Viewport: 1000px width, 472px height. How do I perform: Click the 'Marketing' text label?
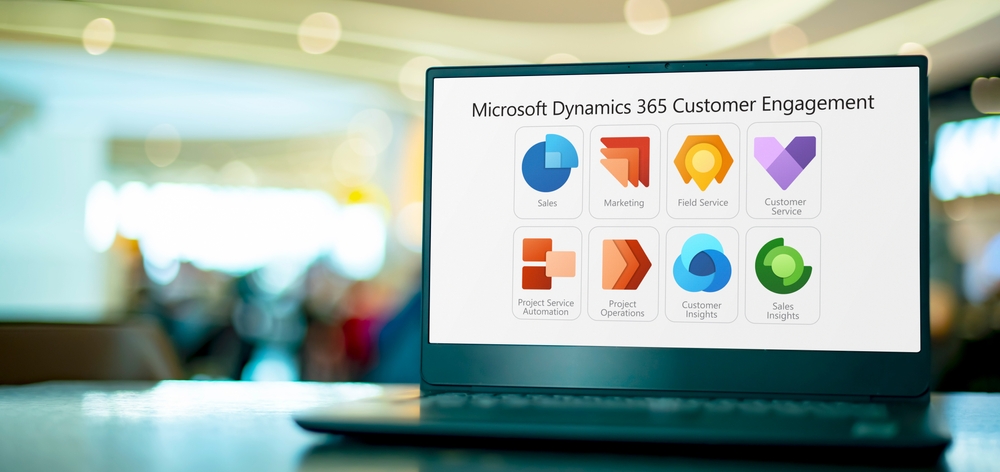pos(624,203)
